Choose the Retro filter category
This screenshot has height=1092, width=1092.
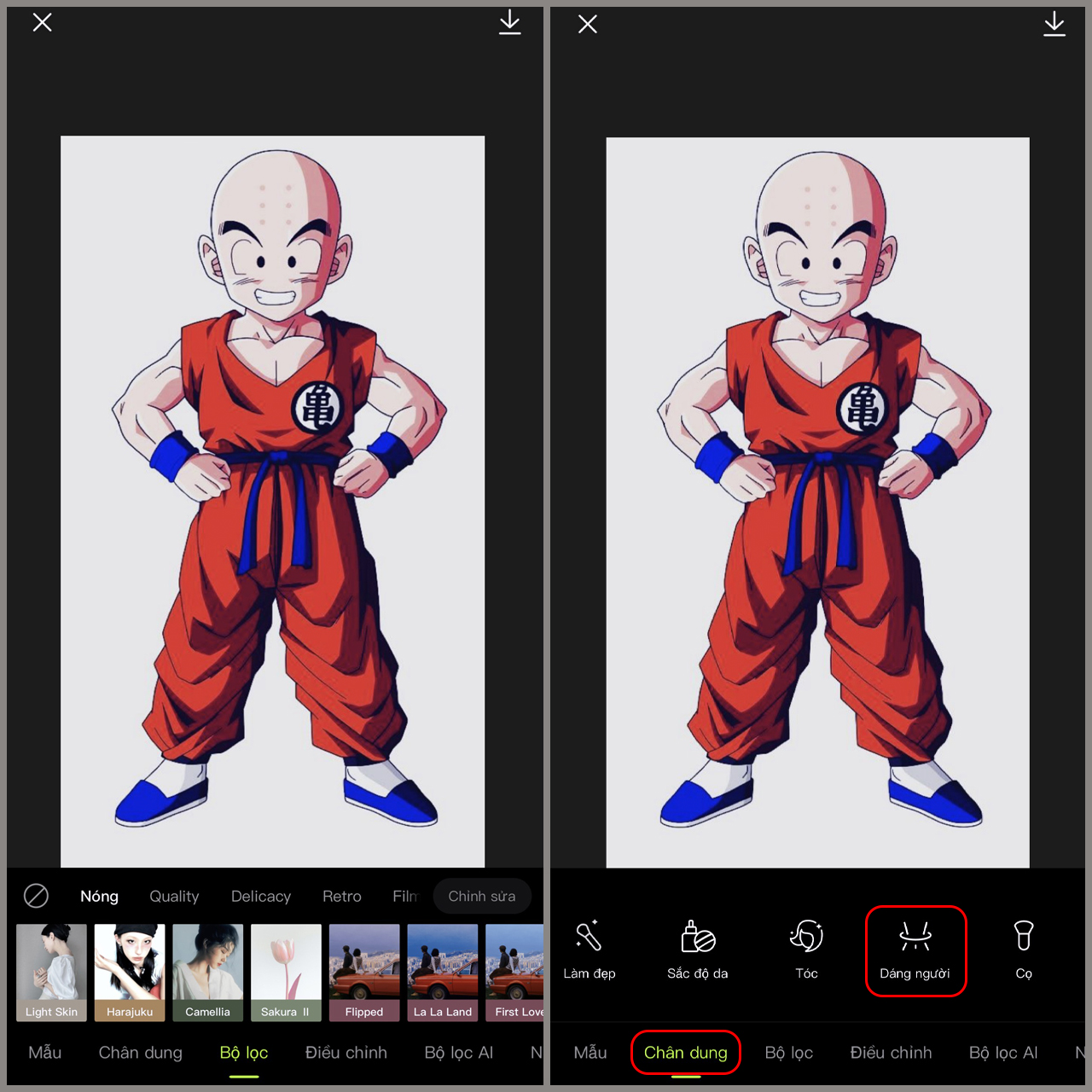tap(342, 897)
